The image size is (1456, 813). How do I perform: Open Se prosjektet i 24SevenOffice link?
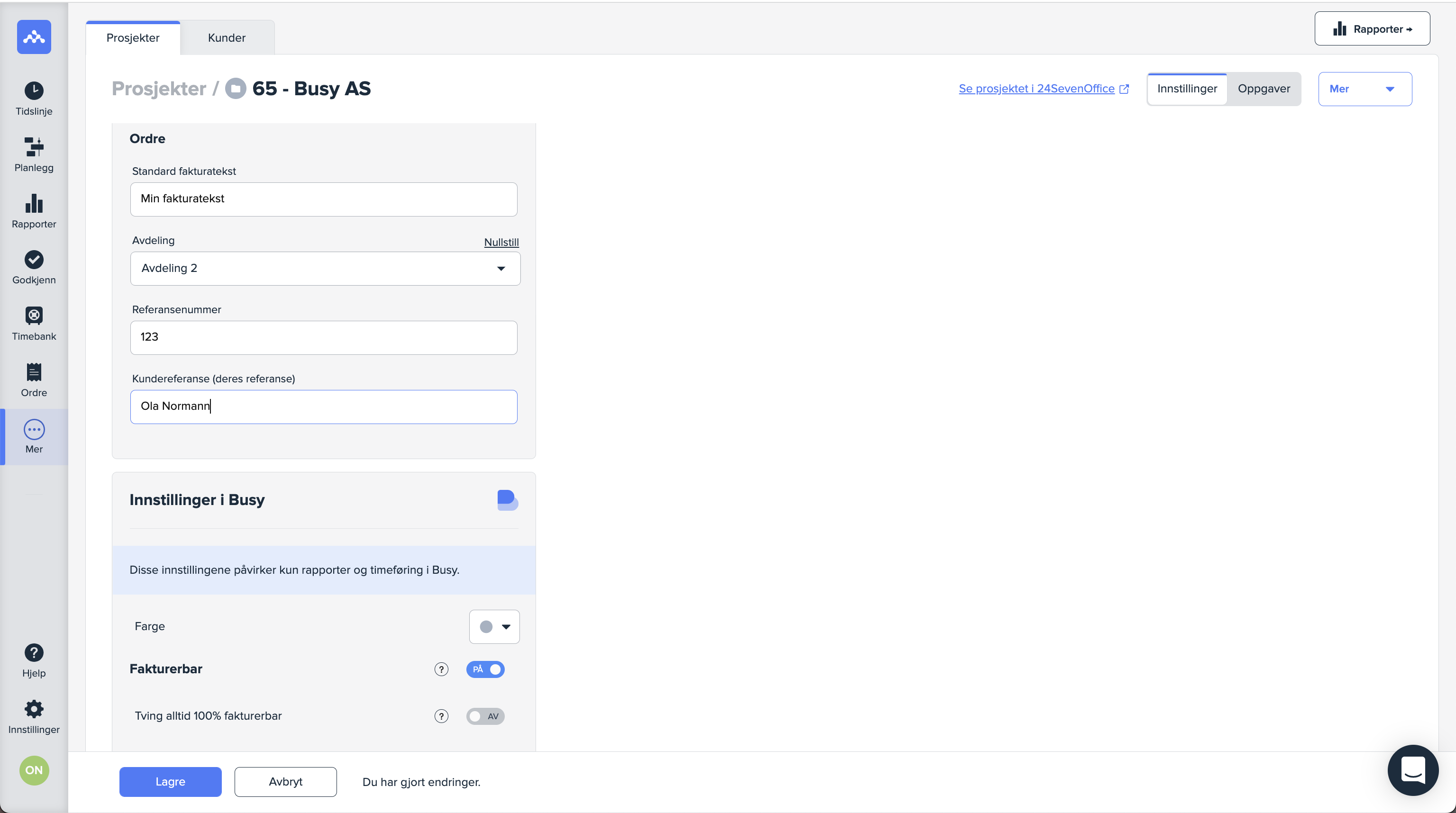[1037, 89]
